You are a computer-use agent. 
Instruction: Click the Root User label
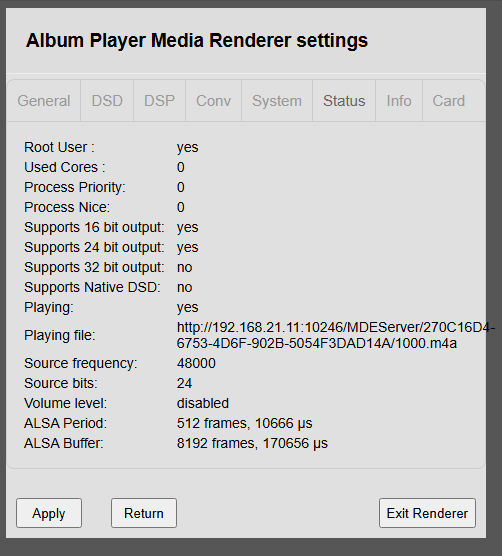[59, 147]
